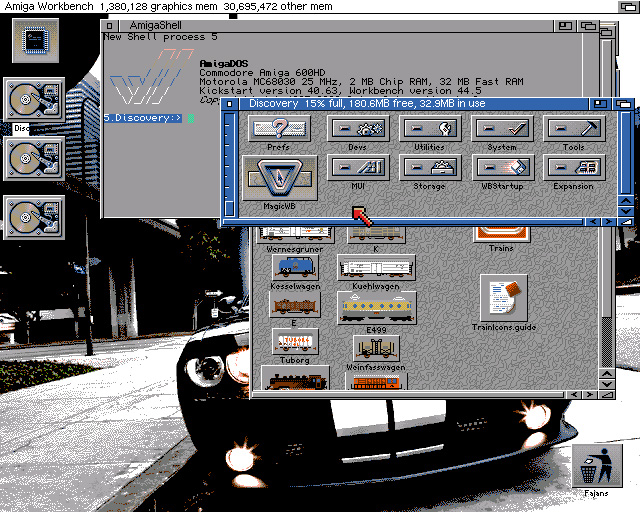Screen dimensions: 640x512
Task: Click Discovery window scroll left arrow
Action: (593, 222)
